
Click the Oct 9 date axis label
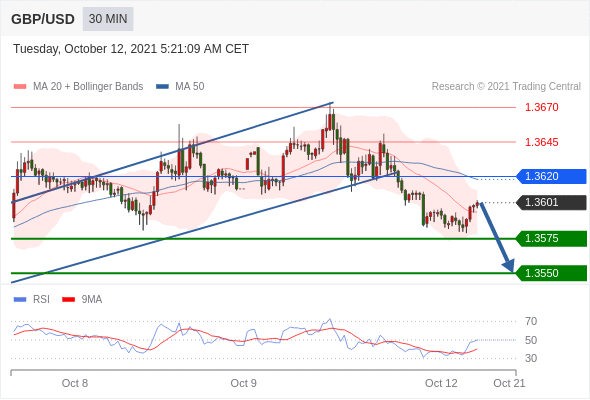pyautogui.click(x=243, y=383)
